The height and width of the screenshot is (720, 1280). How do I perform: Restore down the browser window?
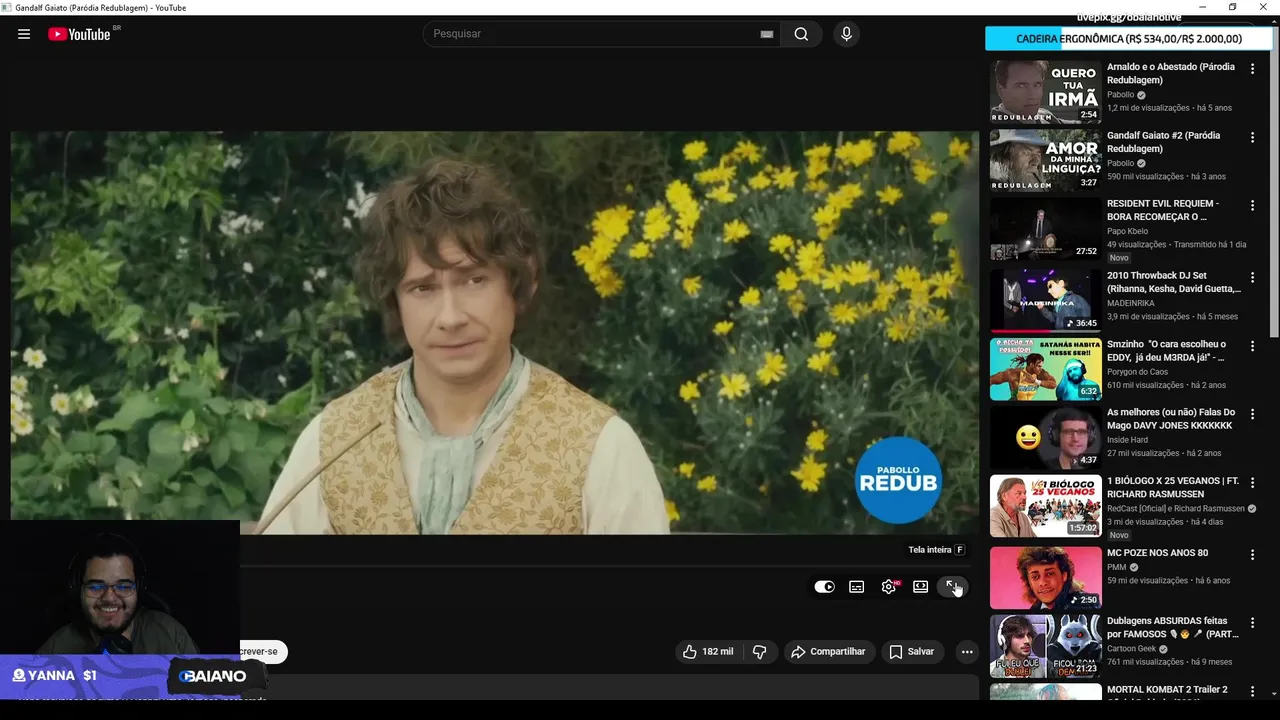(x=1232, y=7)
